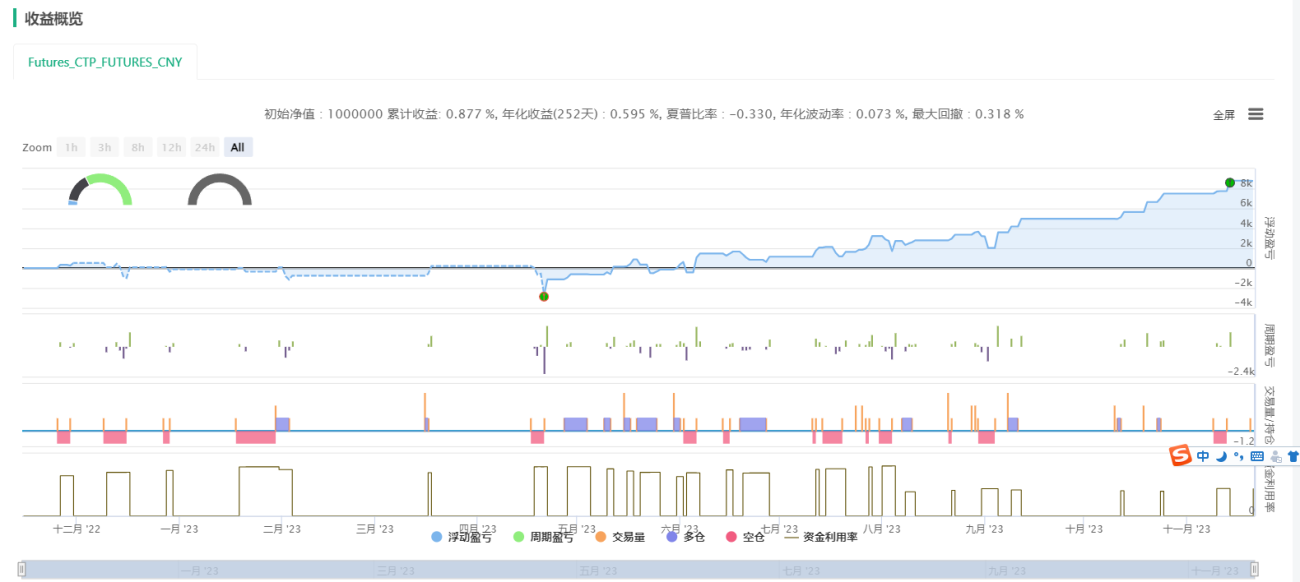This screenshot has height=582, width=1300.
Task: Open Sogou soft keyboard icon
Action: [1257, 456]
